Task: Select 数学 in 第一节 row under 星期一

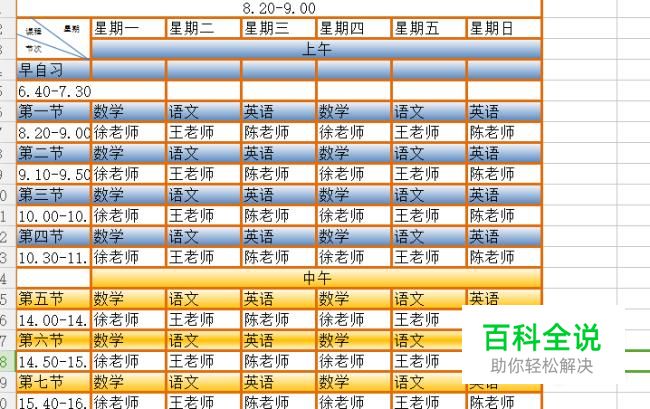Action: click(128, 112)
